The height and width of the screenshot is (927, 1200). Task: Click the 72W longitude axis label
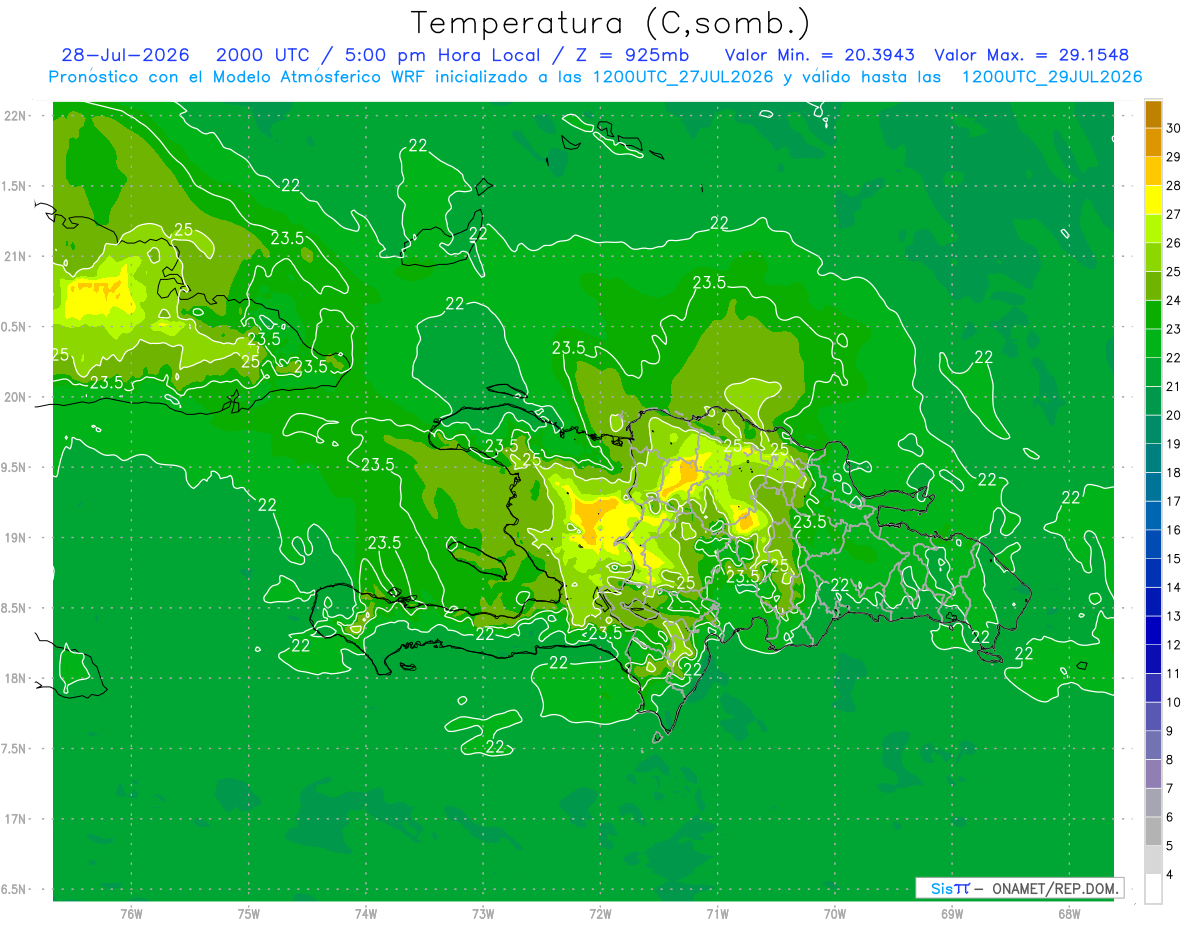600,914
